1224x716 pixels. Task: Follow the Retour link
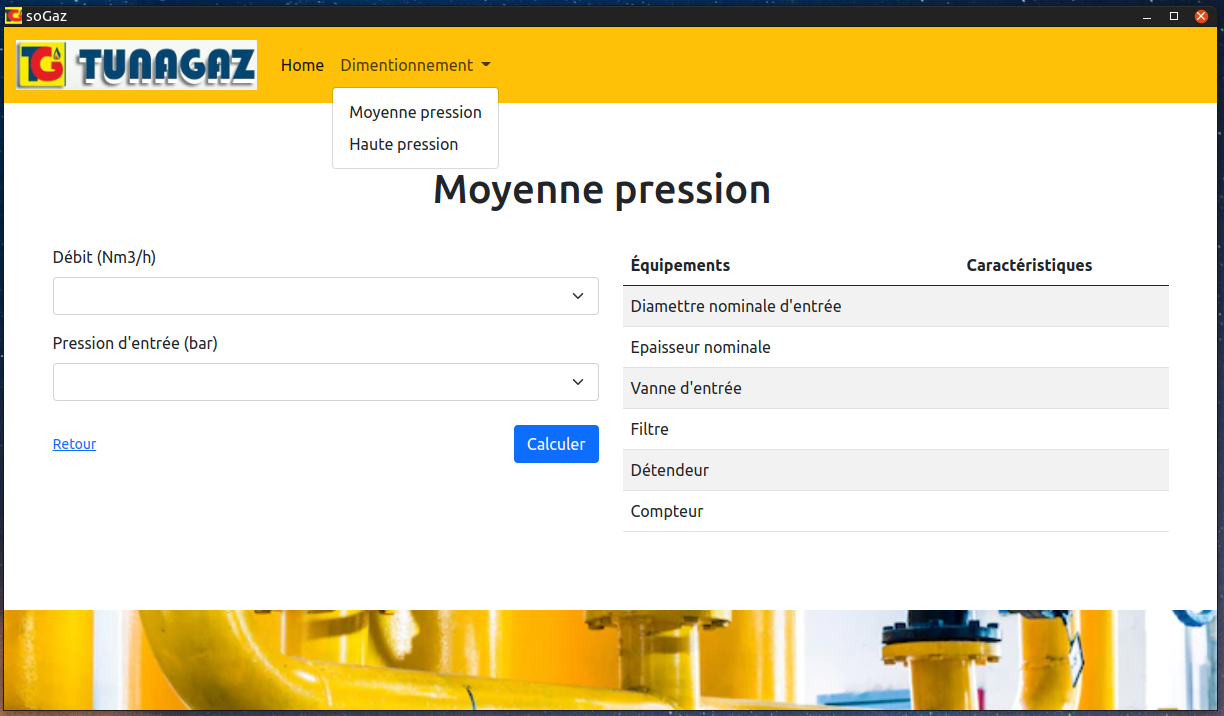click(x=74, y=443)
